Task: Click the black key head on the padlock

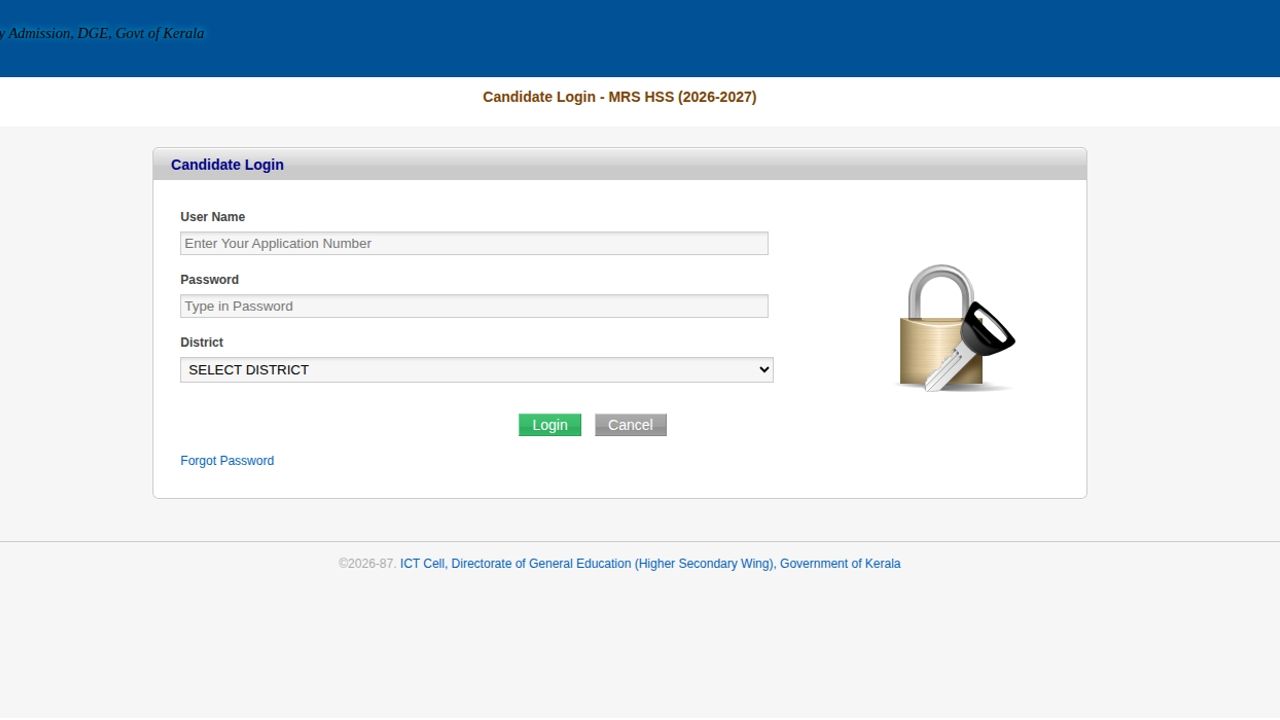Action: 988,329
